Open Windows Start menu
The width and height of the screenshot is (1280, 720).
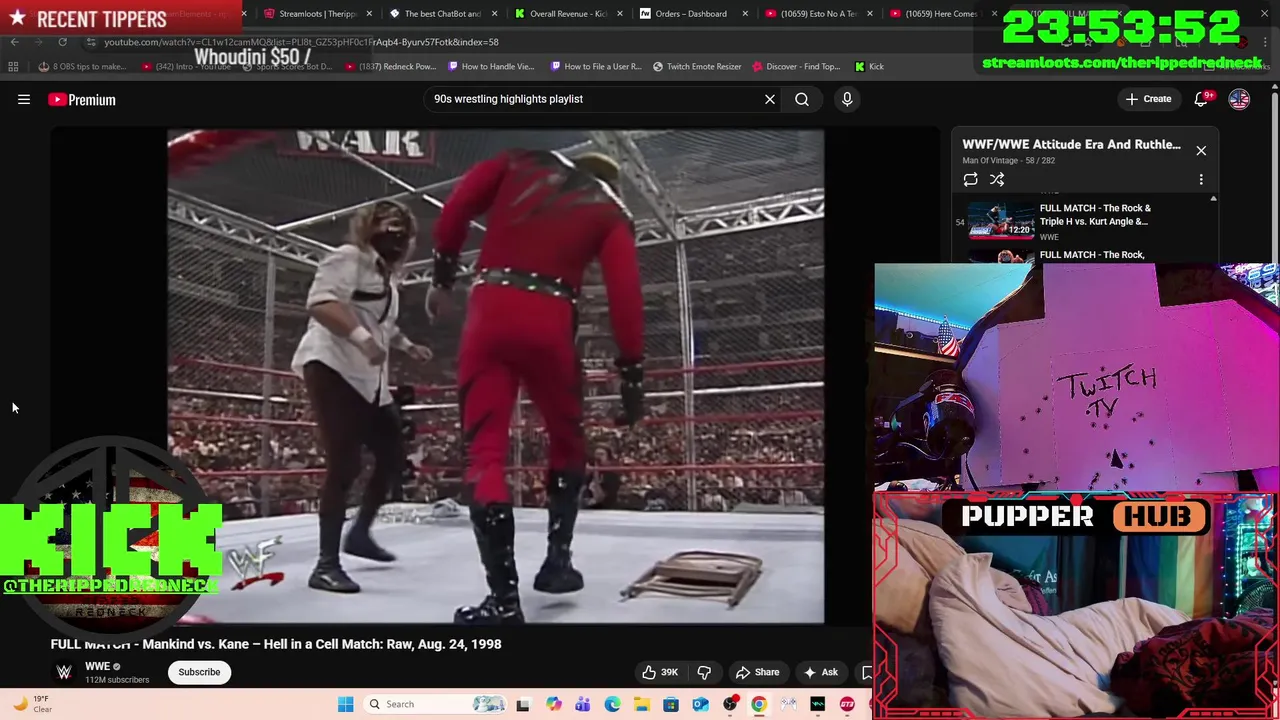[x=345, y=704]
